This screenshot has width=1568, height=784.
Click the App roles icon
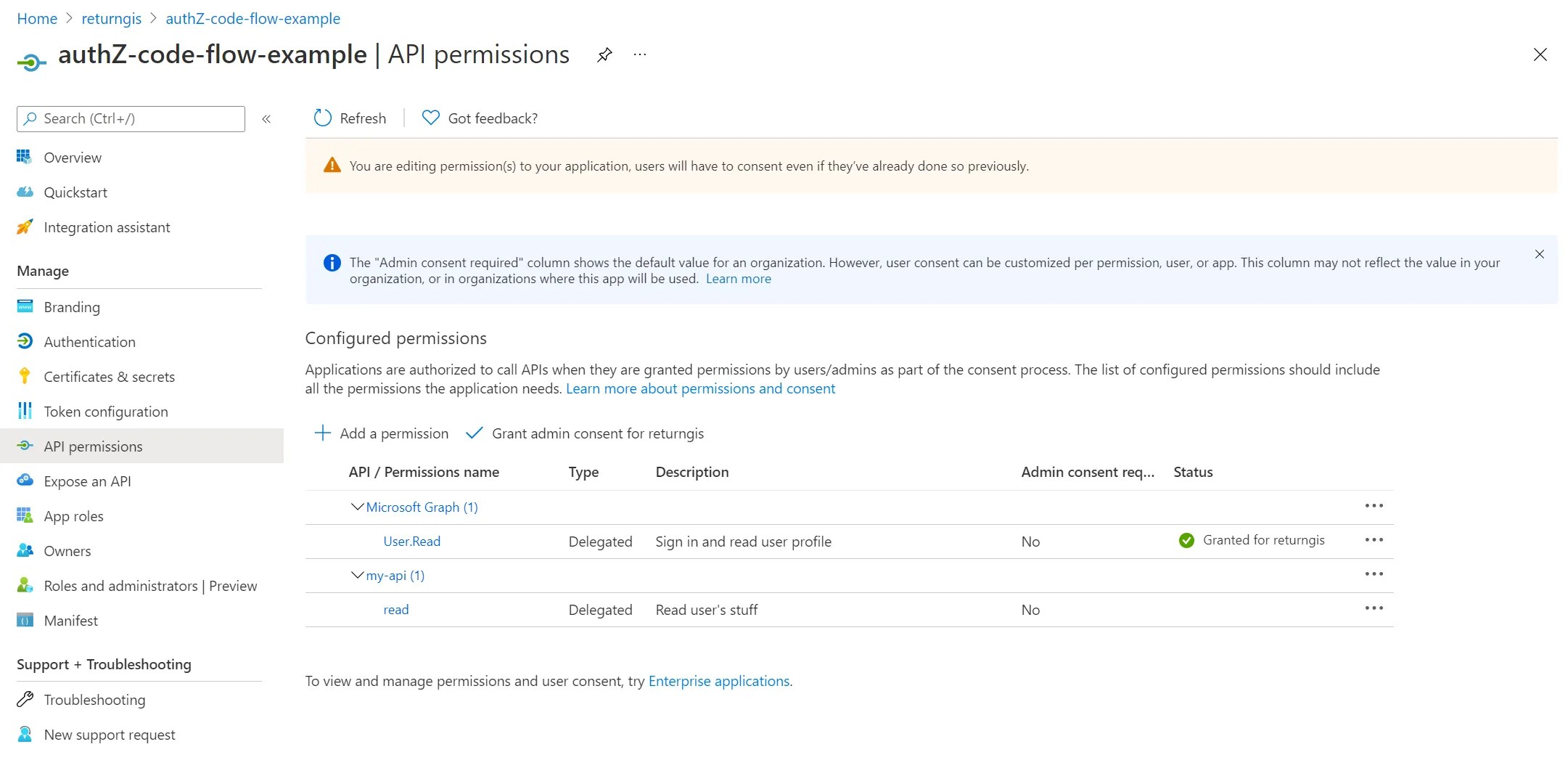[25, 515]
